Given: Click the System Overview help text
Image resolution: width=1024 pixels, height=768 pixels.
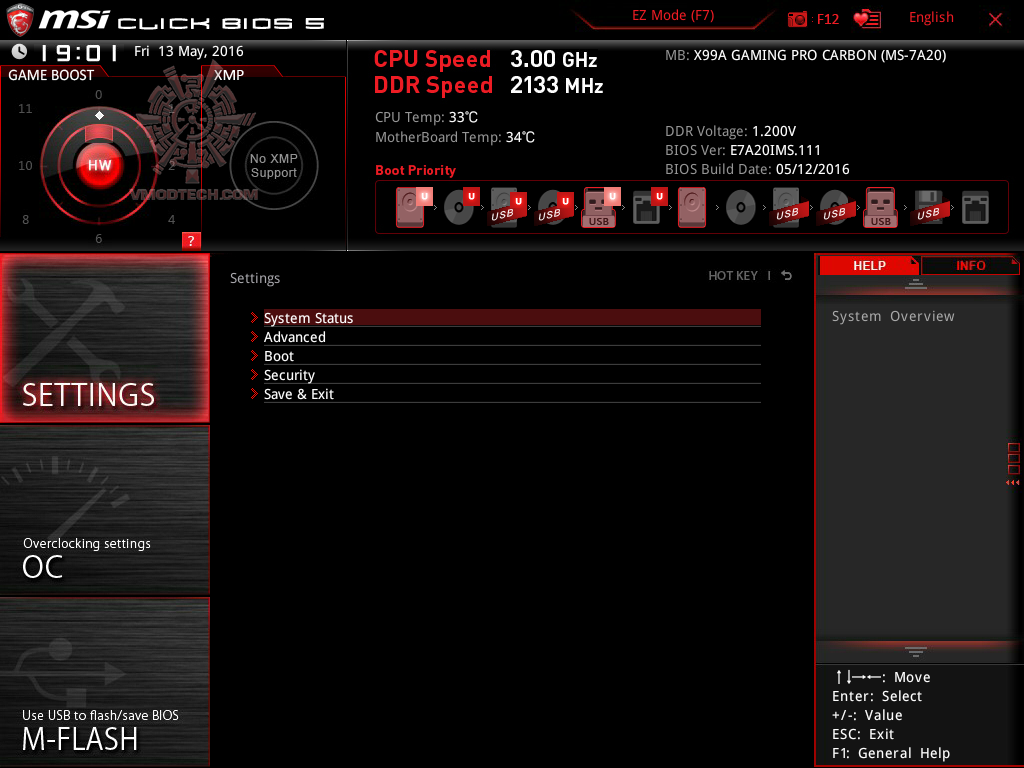Looking at the screenshot, I should (893, 316).
